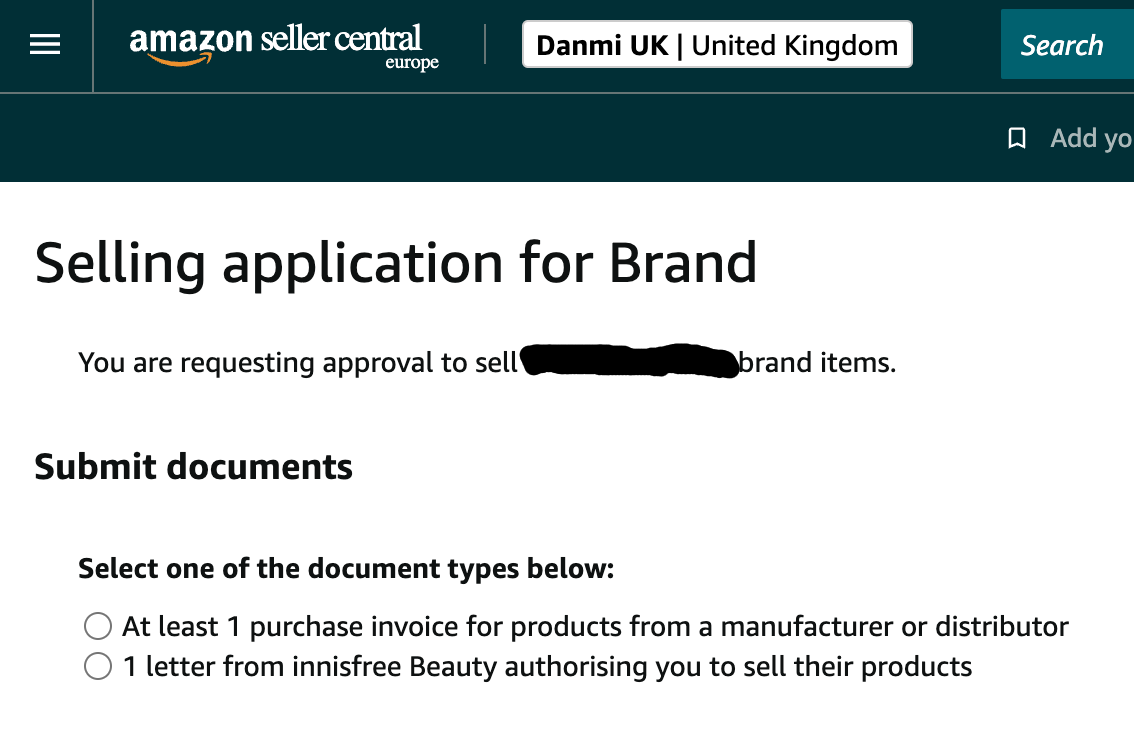Click "United Kingdom" in the account switcher
The image size is (1134, 732).
click(795, 45)
